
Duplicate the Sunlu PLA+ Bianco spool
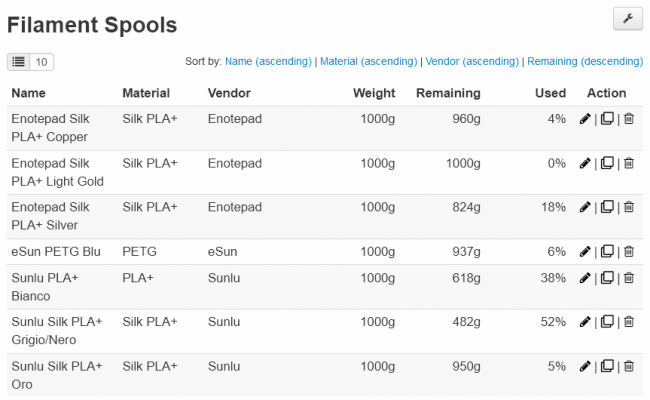tap(607, 278)
